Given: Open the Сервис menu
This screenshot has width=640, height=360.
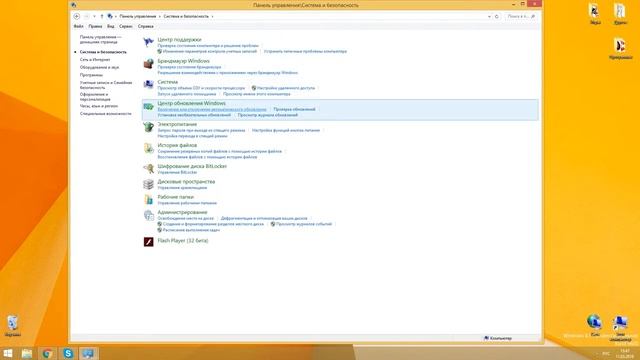Looking at the screenshot, I should point(126,26).
